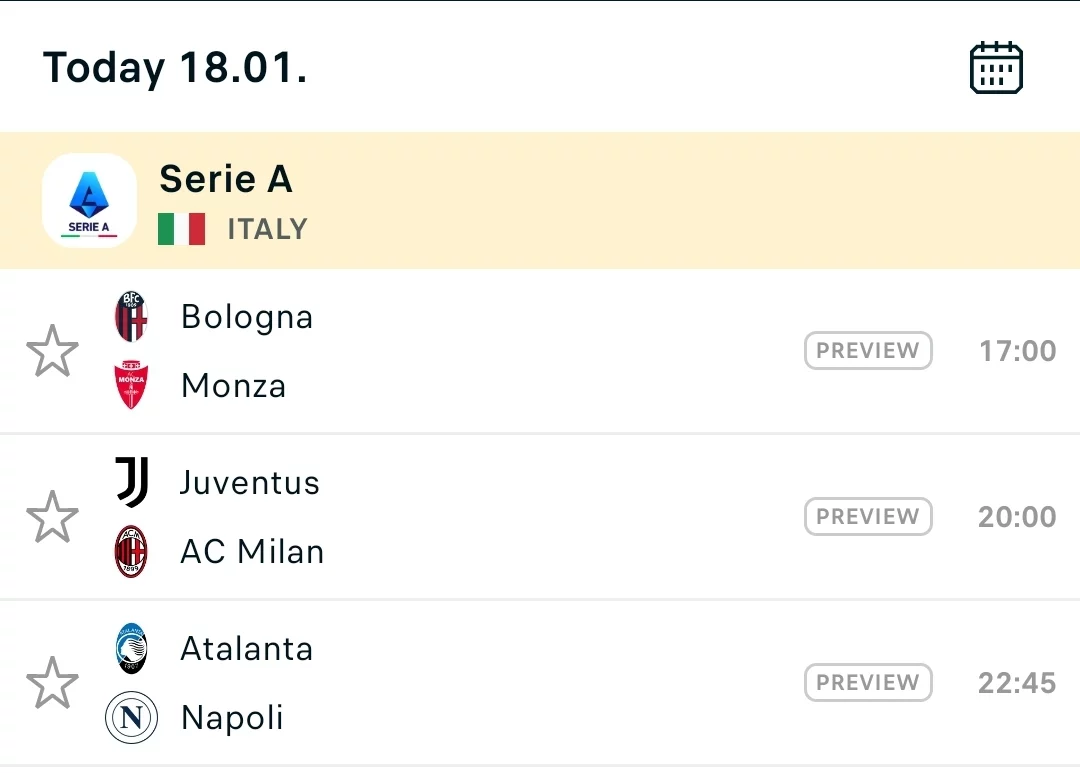This screenshot has height=773, width=1080.
Task: Star the Atalanta vs Napoli match
Action: tap(52, 683)
